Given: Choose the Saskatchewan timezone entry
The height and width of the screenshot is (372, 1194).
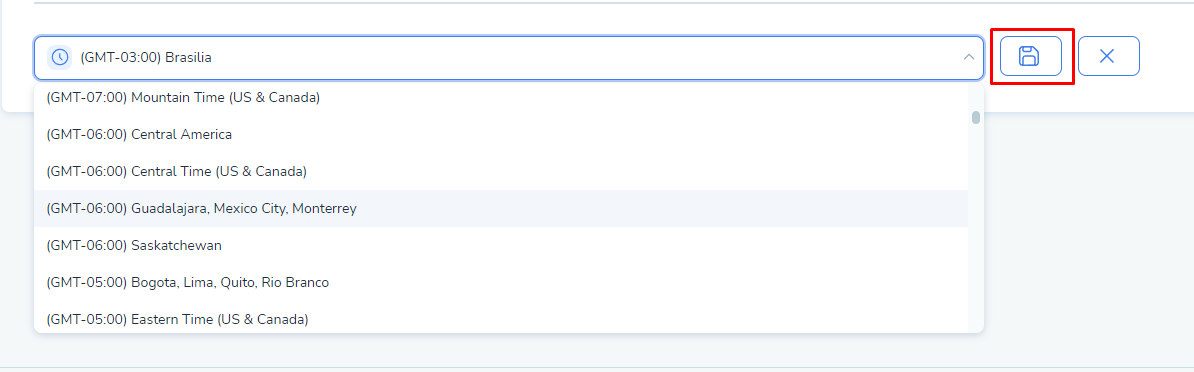Looking at the screenshot, I should point(501,246).
